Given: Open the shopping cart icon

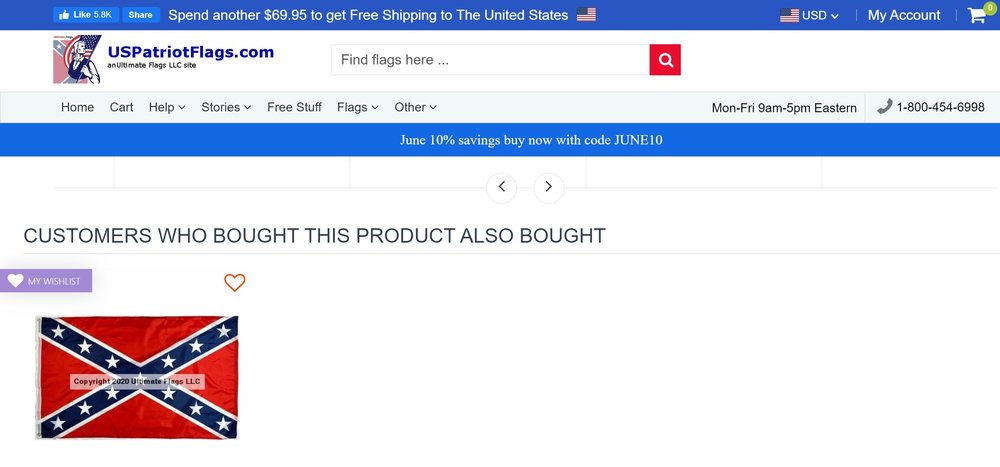Looking at the screenshot, I should coord(976,15).
